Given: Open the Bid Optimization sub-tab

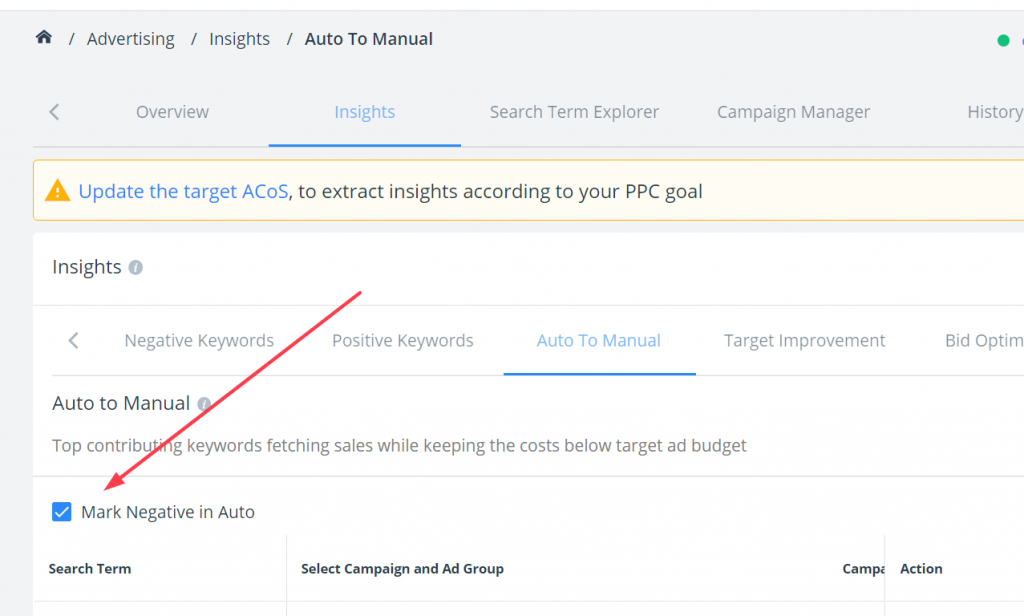Looking at the screenshot, I should click(984, 340).
